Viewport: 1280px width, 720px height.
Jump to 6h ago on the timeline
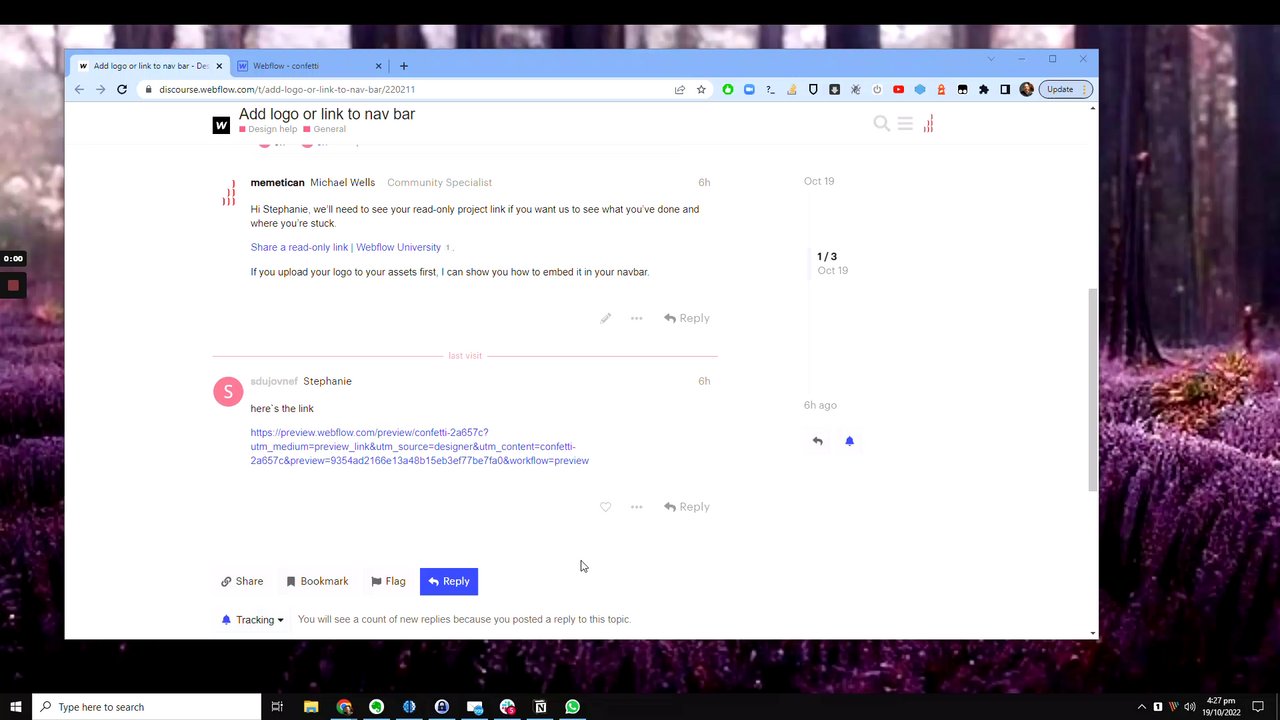coord(820,405)
